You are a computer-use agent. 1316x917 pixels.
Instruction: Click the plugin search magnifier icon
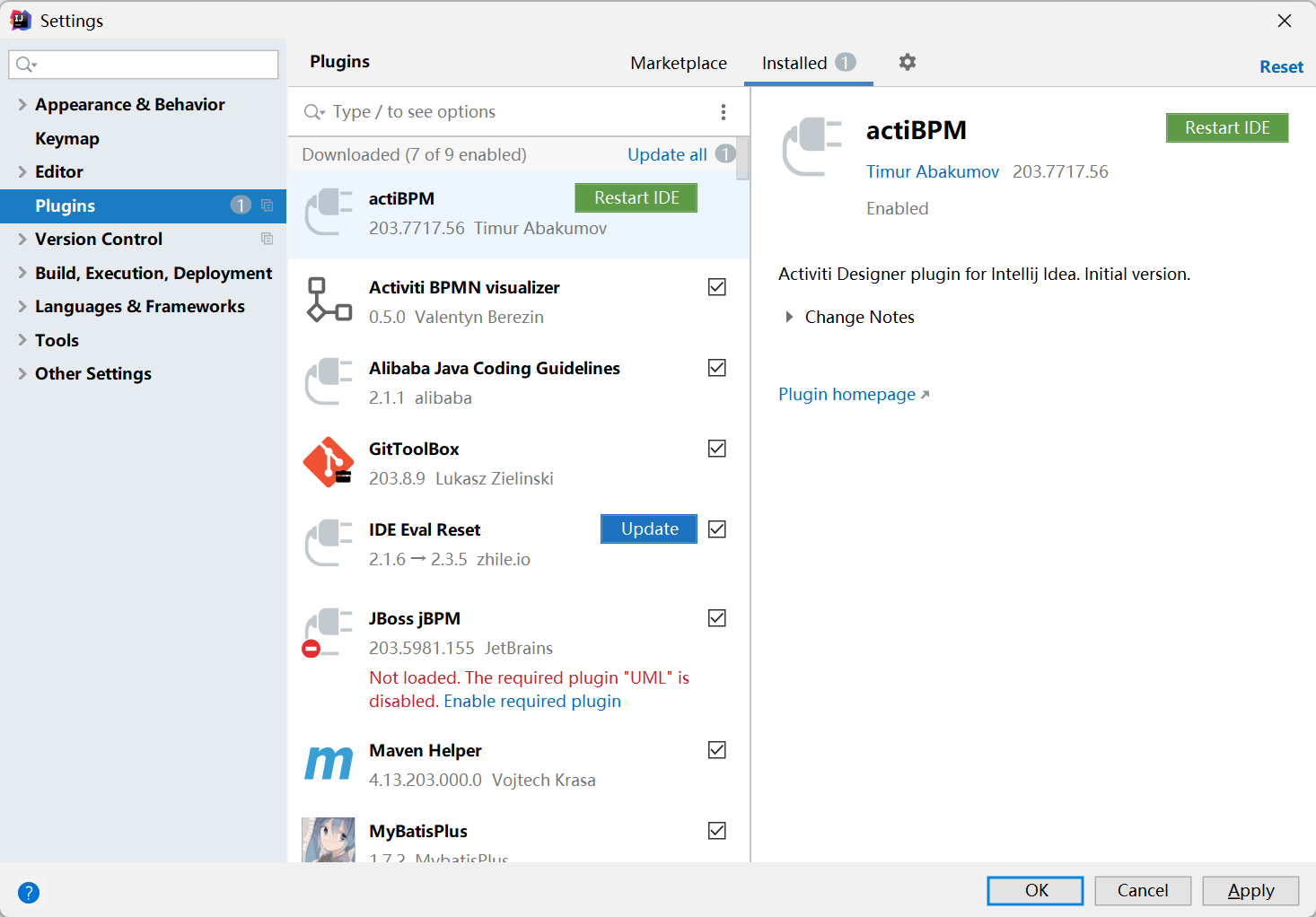click(x=313, y=112)
